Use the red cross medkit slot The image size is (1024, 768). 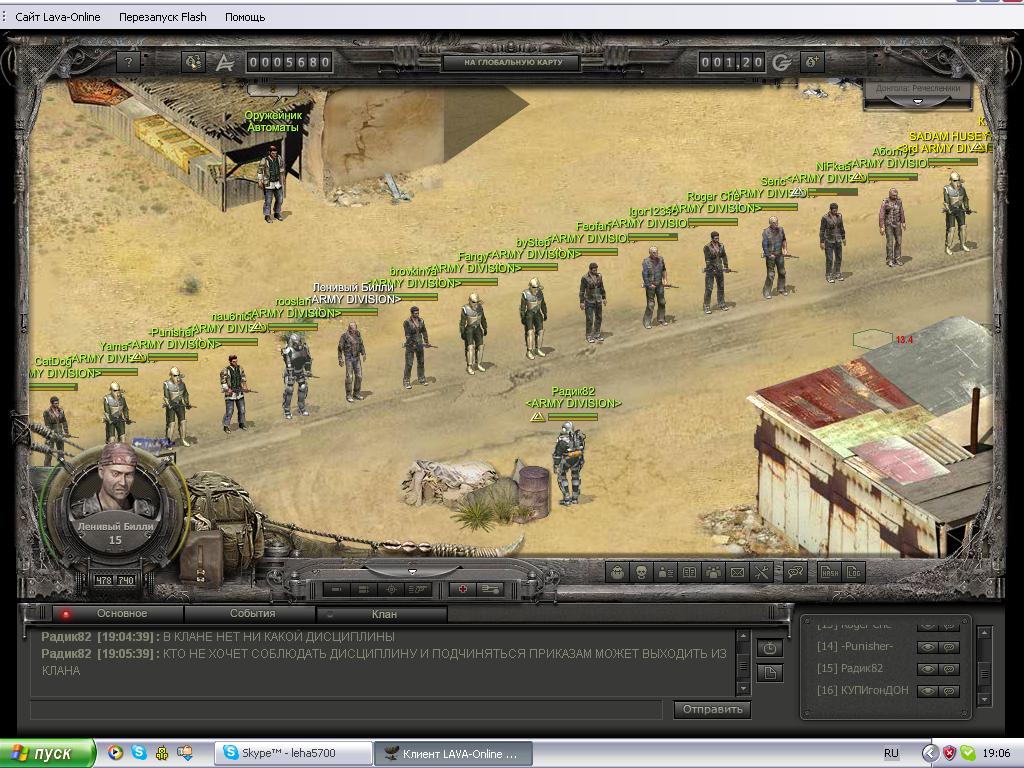click(x=462, y=590)
